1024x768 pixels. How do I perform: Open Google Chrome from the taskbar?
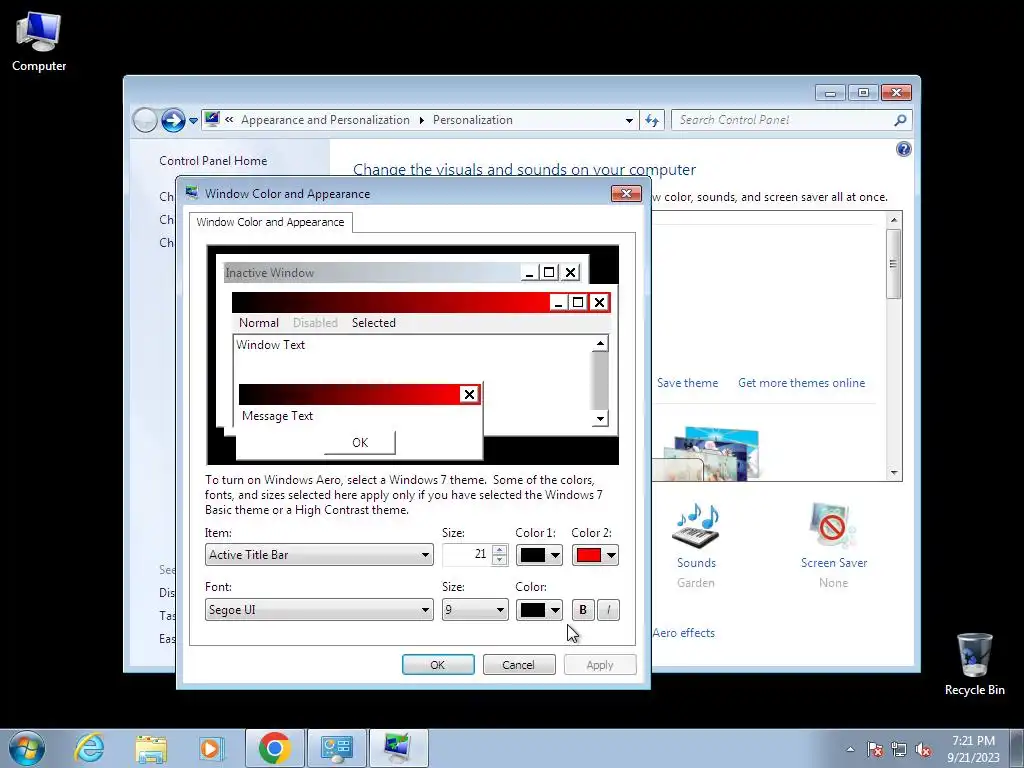pos(274,748)
